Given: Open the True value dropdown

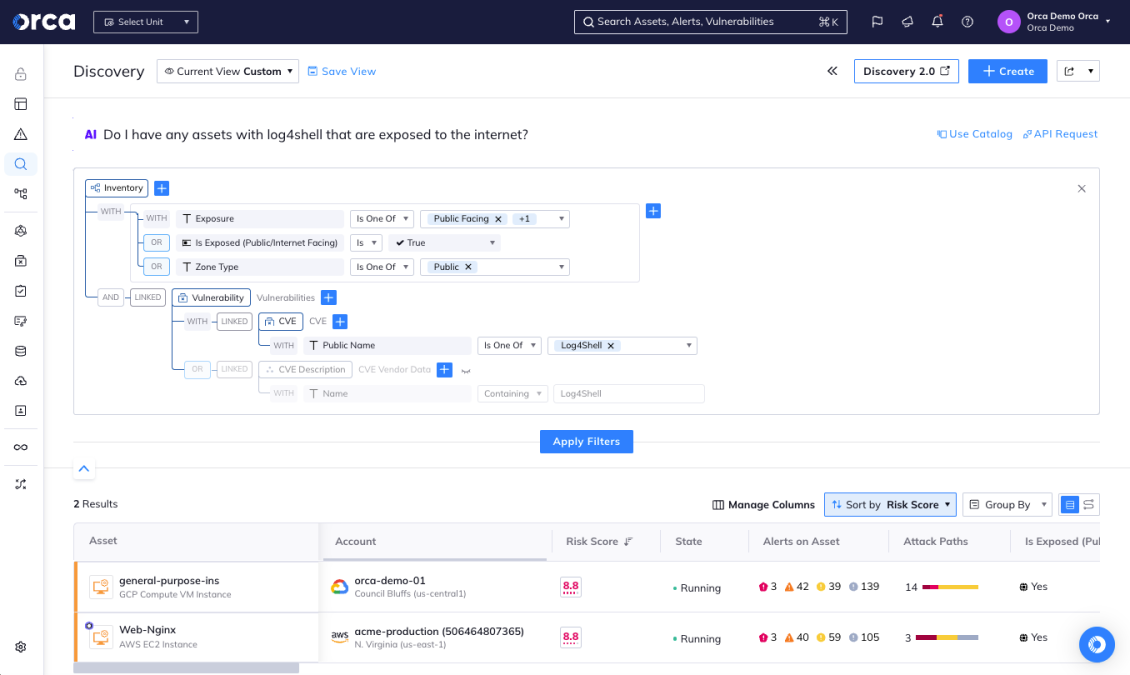Looking at the screenshot, I should click(x=445, y=243).
